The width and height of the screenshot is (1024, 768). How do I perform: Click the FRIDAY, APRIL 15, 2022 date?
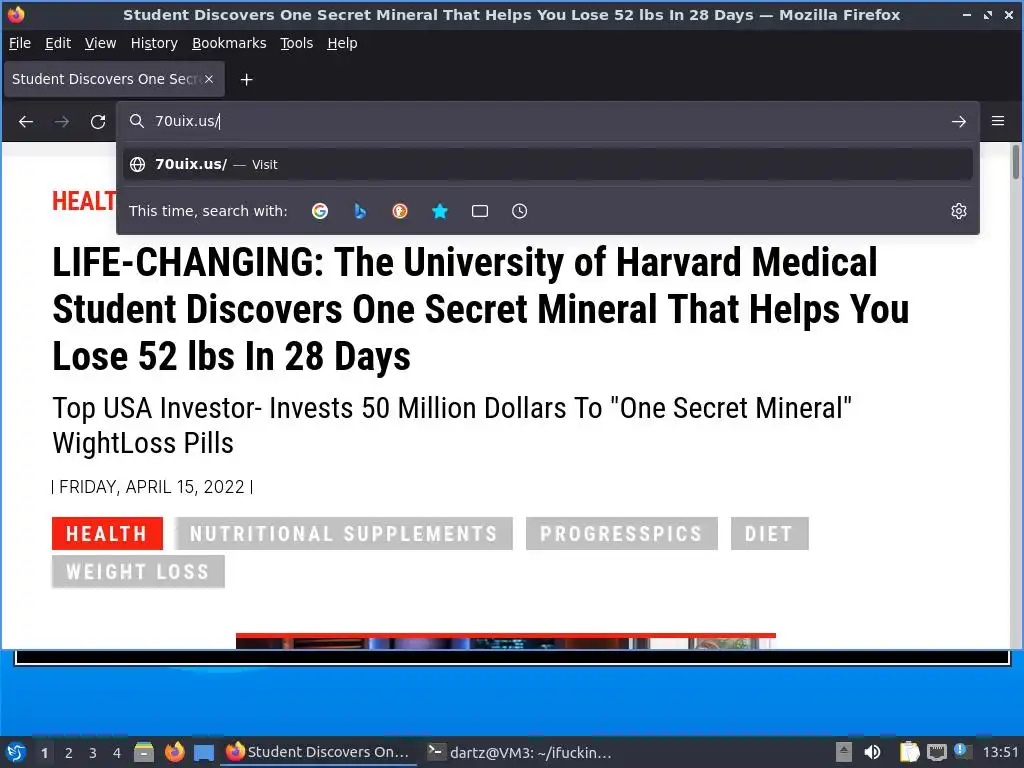(x=152, y=487)
